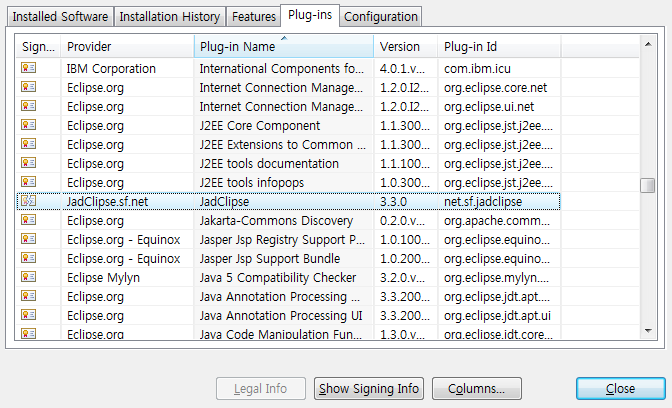The height and width of the screenshot is (408, 672).
Task: Switch to the Features tab
Action: pos(254,17)
